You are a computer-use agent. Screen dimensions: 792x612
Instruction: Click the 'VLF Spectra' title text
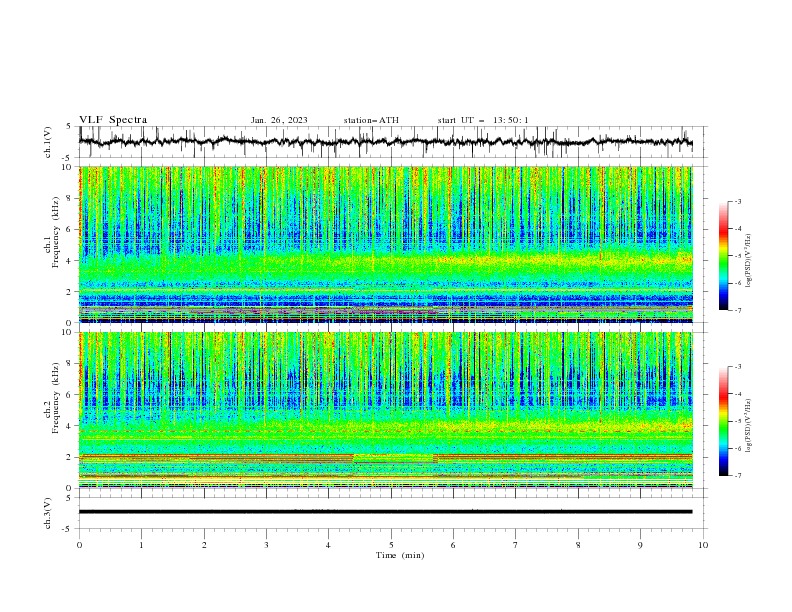[113, 120]
